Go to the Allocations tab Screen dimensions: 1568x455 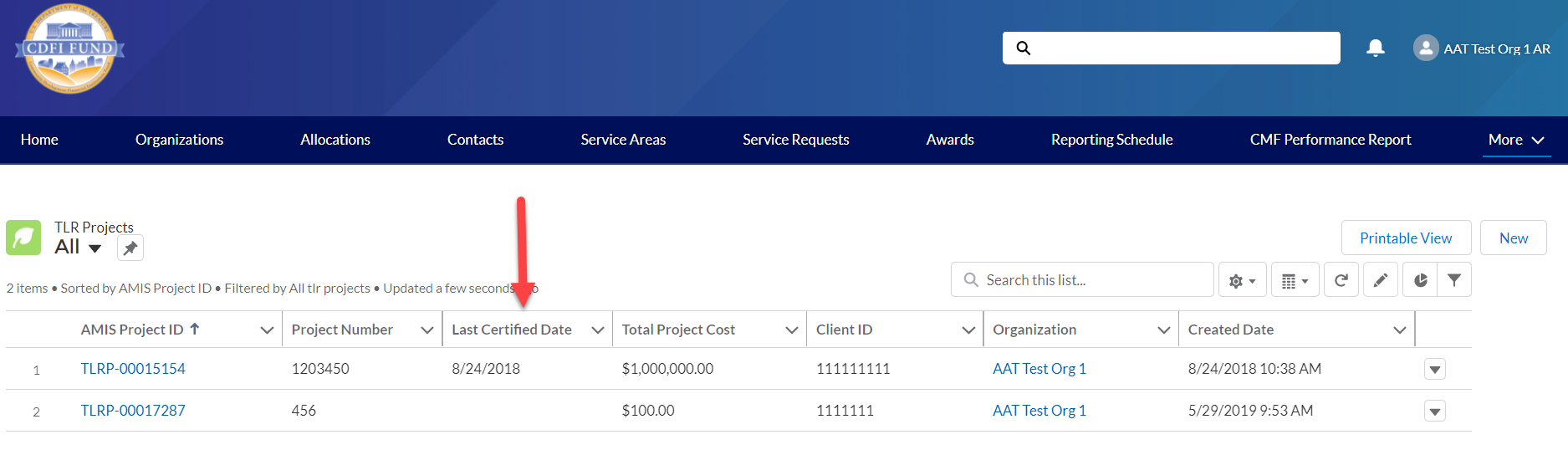335,141
